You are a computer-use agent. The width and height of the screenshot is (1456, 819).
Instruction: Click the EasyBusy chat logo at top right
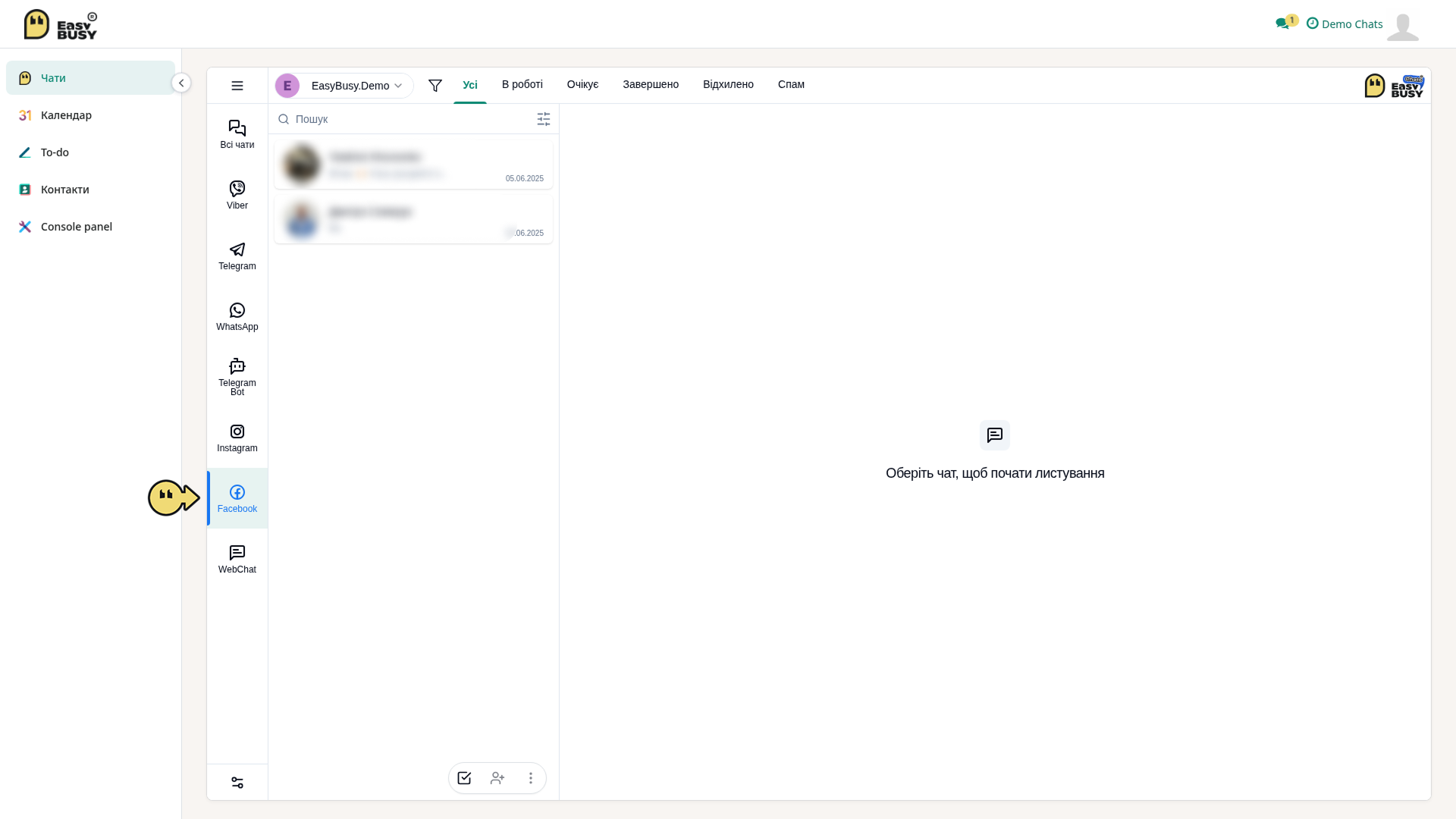(x=1394, y=86)
